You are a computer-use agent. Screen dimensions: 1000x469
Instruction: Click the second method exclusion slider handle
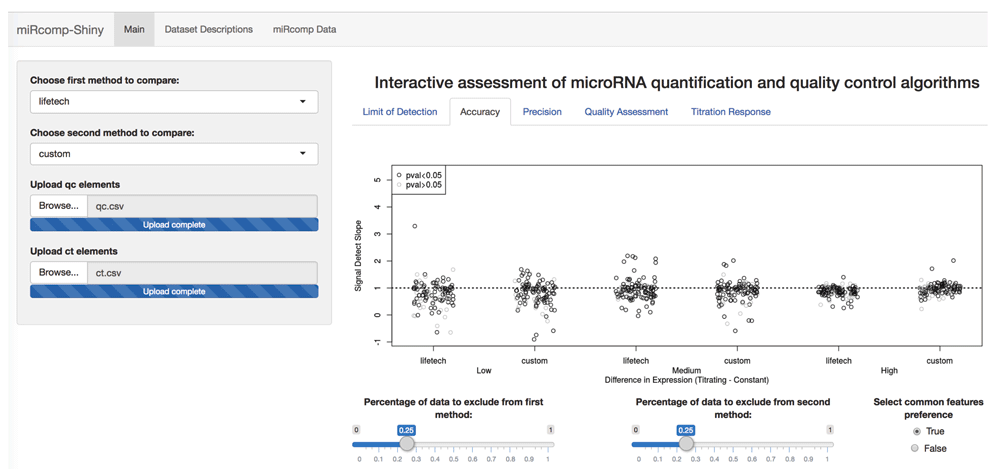point(685,443)
